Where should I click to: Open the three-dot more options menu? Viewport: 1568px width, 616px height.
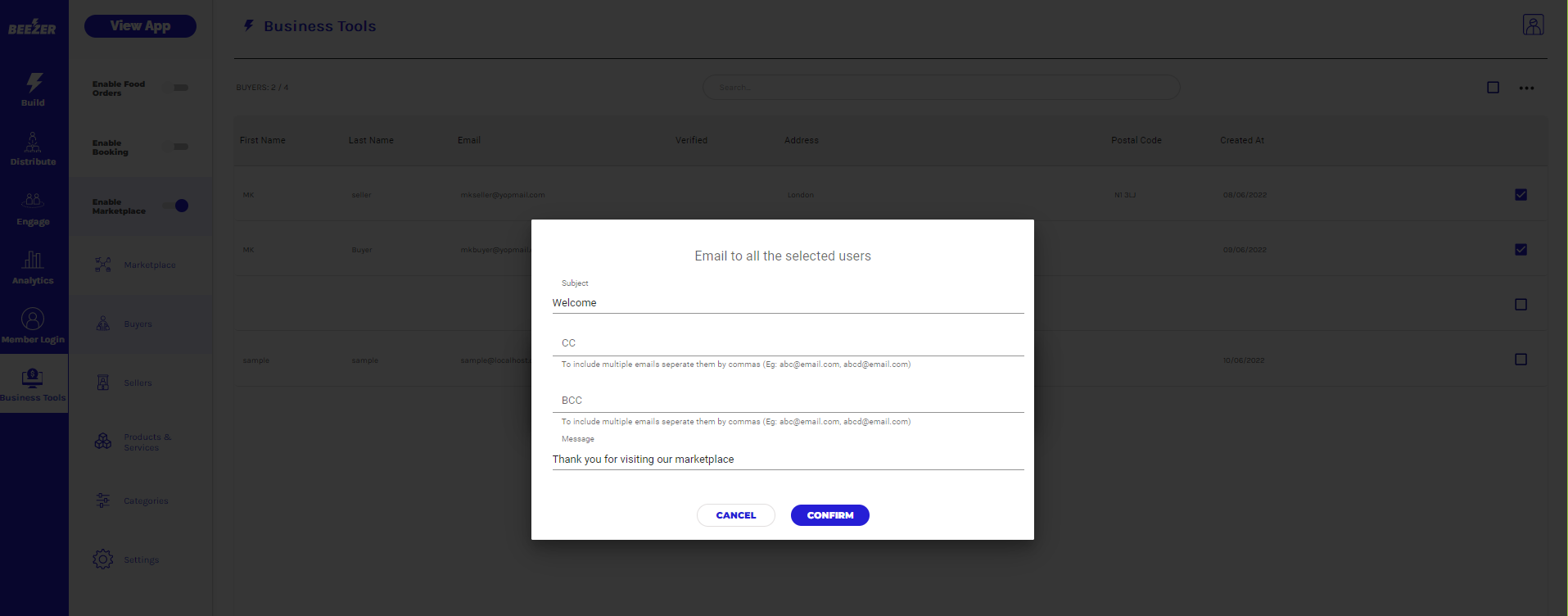click(1526, 88)
